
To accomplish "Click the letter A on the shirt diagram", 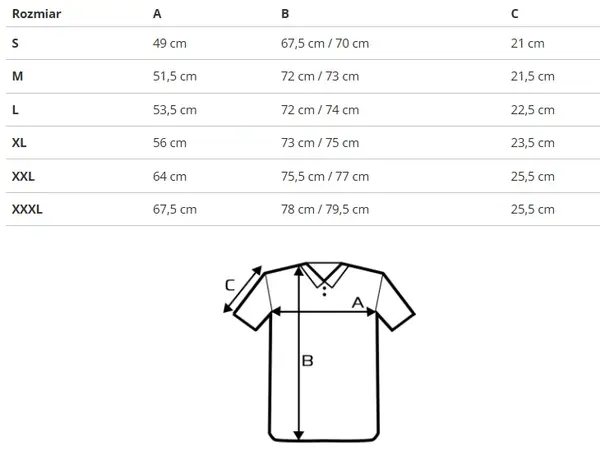I will 357,300.
